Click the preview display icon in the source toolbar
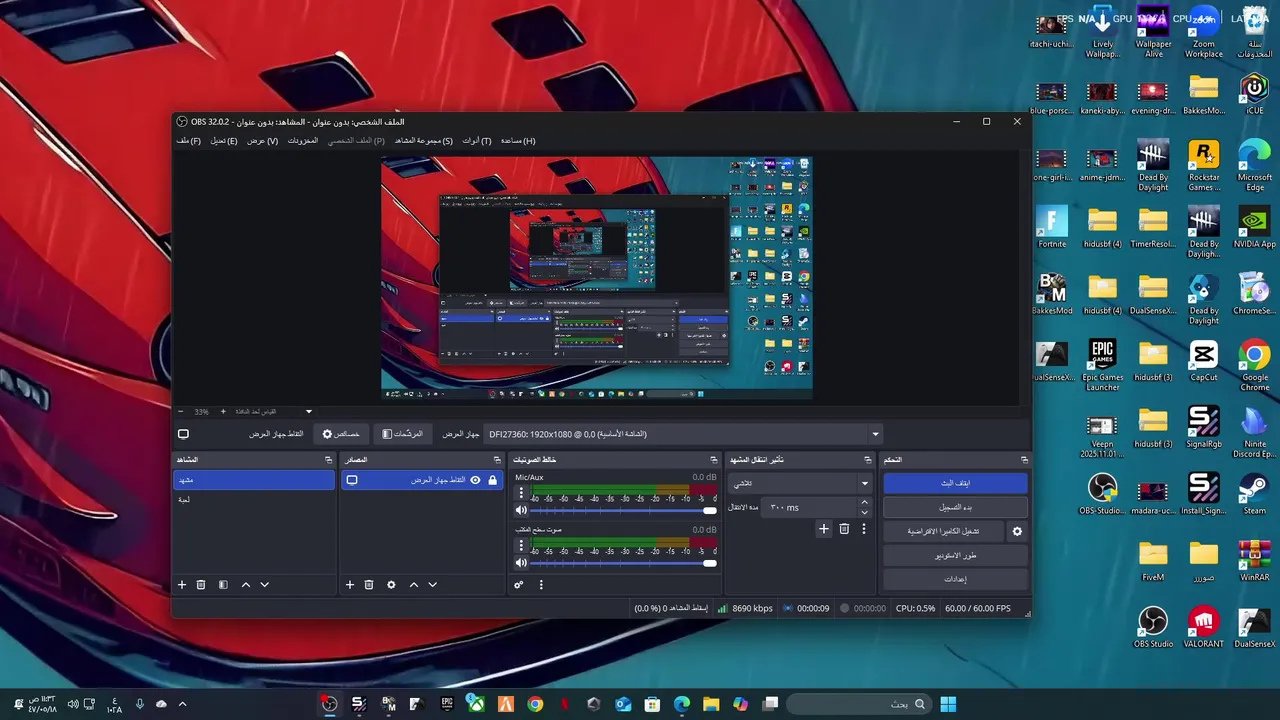 (183, 434)
